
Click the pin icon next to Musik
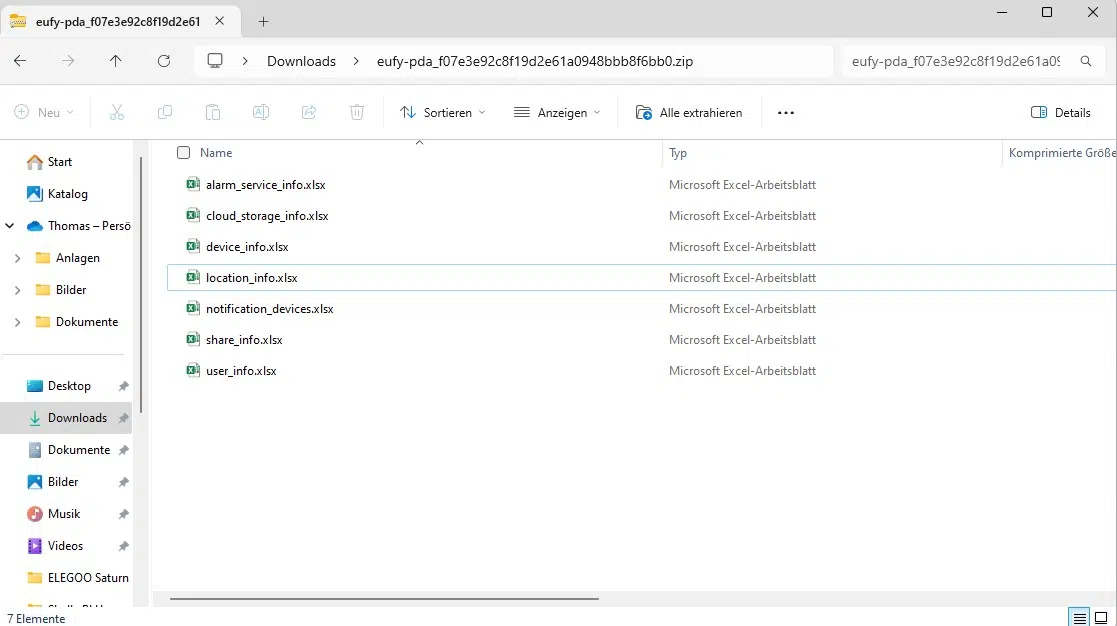pos(123,514)
